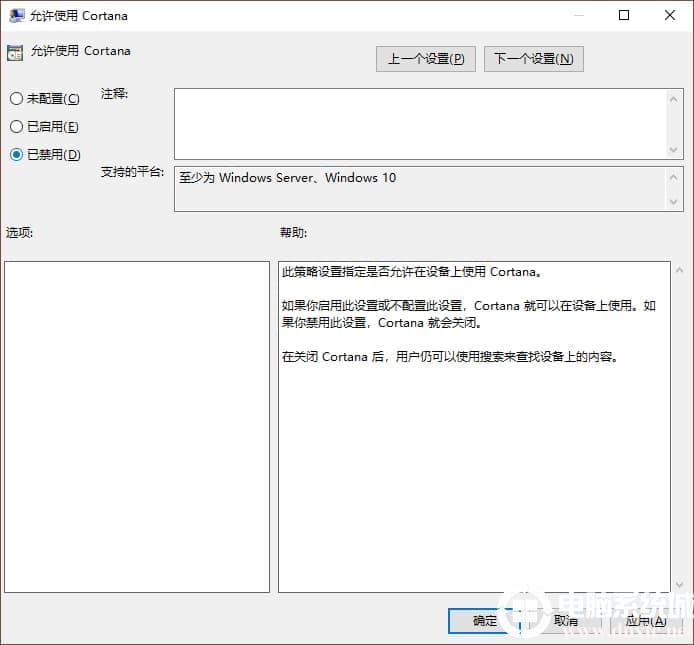Click help line starting 在关闭 Cortana 后

(450, 356)
